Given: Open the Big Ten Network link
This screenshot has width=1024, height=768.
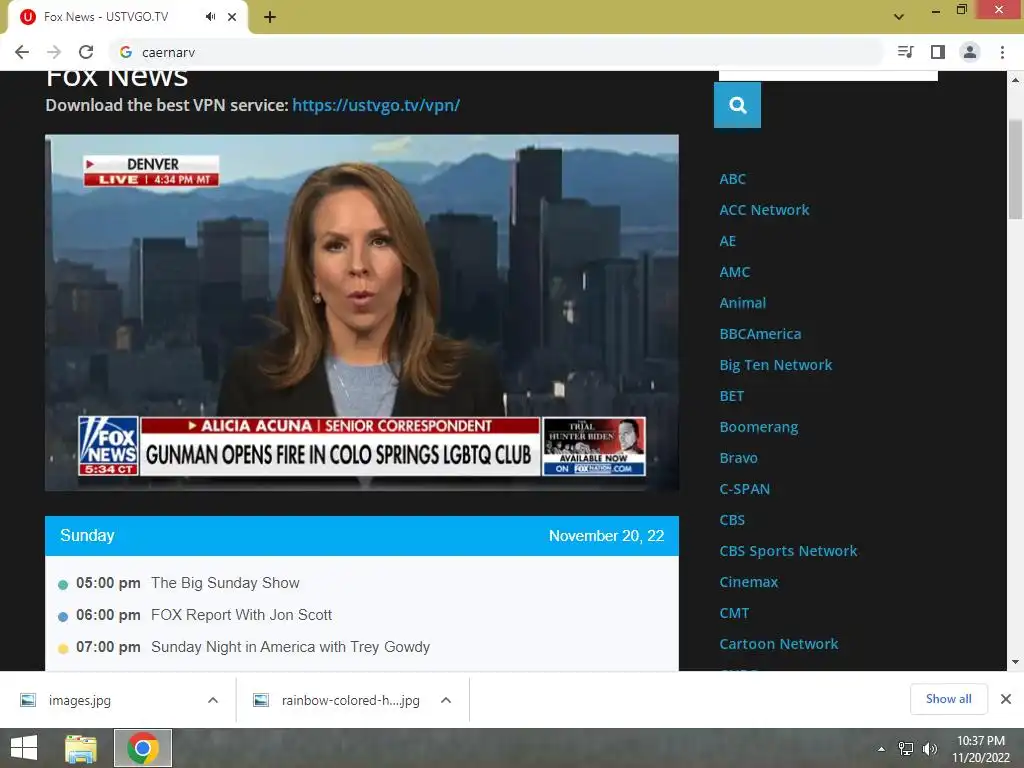Looking at the screenshot, I should (776, 365).
